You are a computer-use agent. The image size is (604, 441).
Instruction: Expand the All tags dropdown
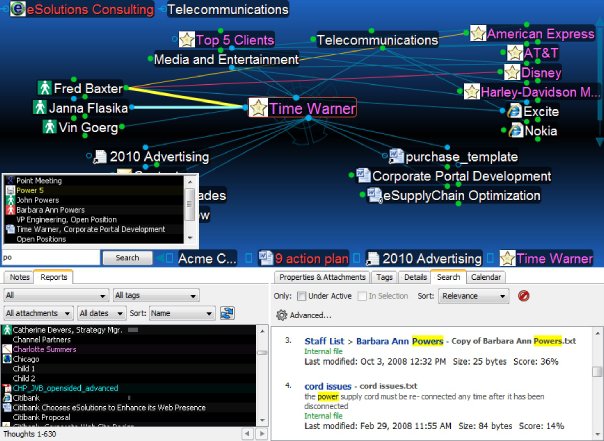pyautogui.click(x=156, y=295)
